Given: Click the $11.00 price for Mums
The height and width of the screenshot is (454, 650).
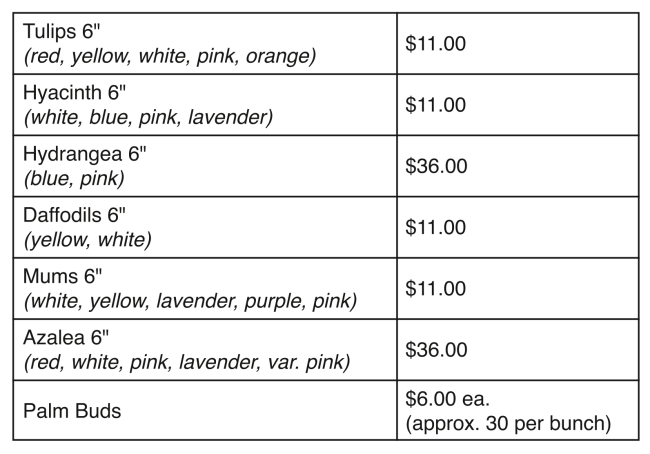Looking at the screenshot, I should (x=435, y=289).
